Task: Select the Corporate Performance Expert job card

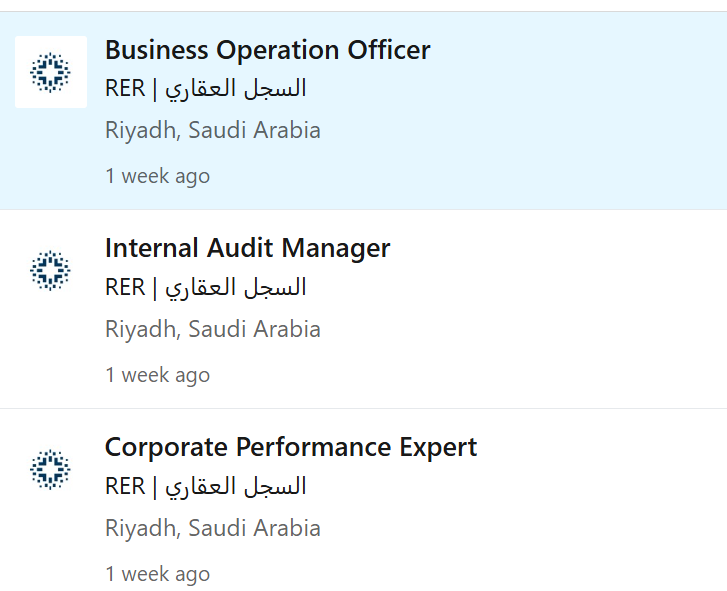Action: coord(364,500)
